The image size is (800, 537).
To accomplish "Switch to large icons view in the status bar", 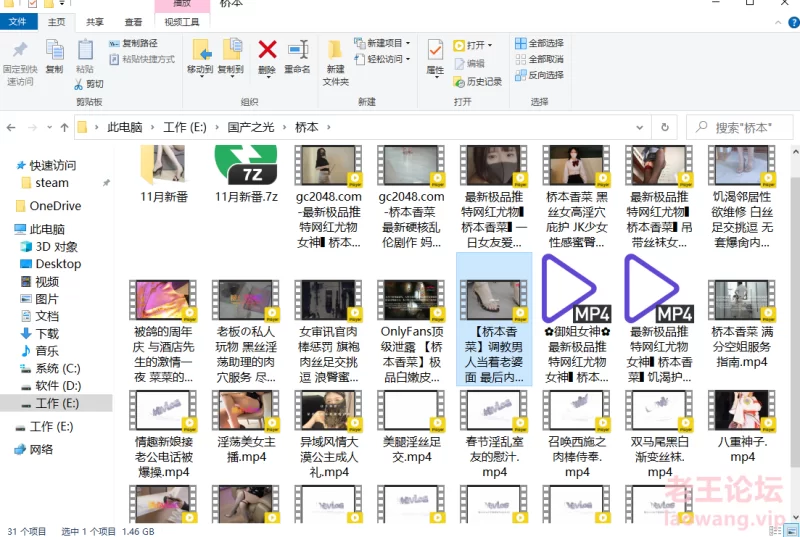I will point(791,531).
